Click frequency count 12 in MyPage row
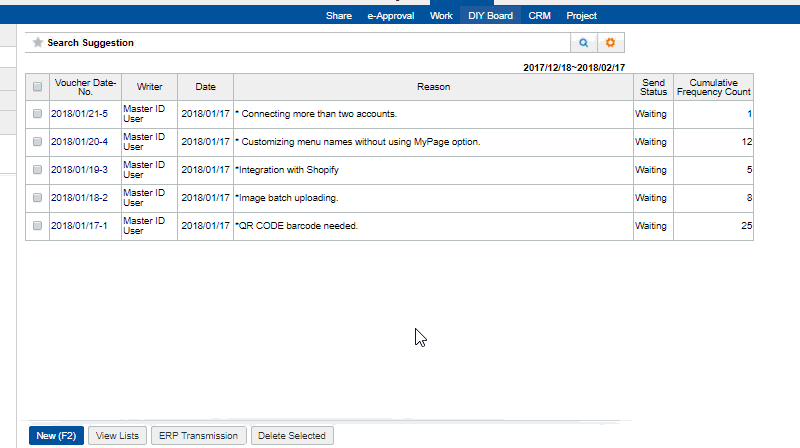Image resolution: width=800 pixels, height=448 pixels. coord(746,142)
